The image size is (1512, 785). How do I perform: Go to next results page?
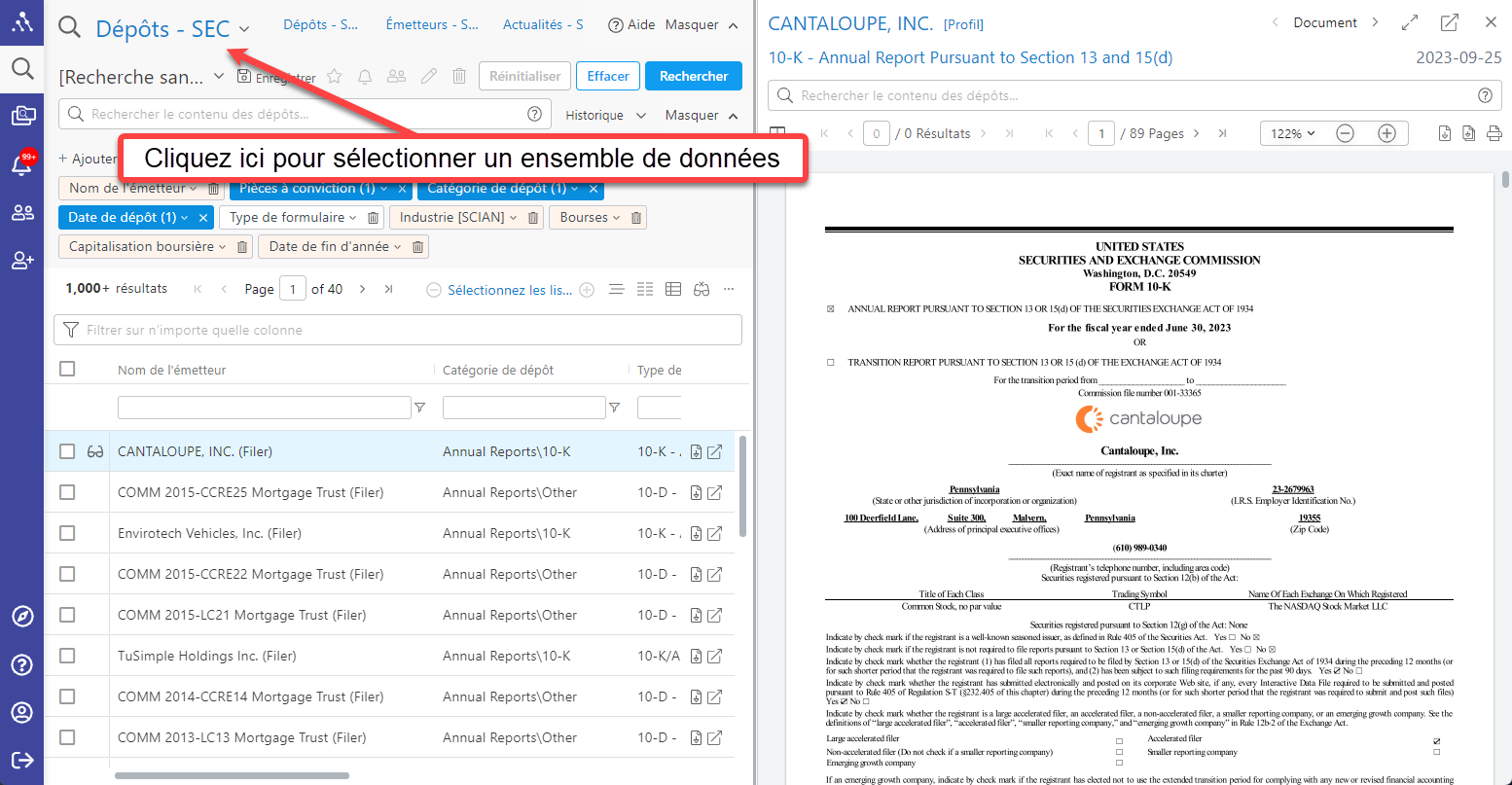click(x=362, y=289)
